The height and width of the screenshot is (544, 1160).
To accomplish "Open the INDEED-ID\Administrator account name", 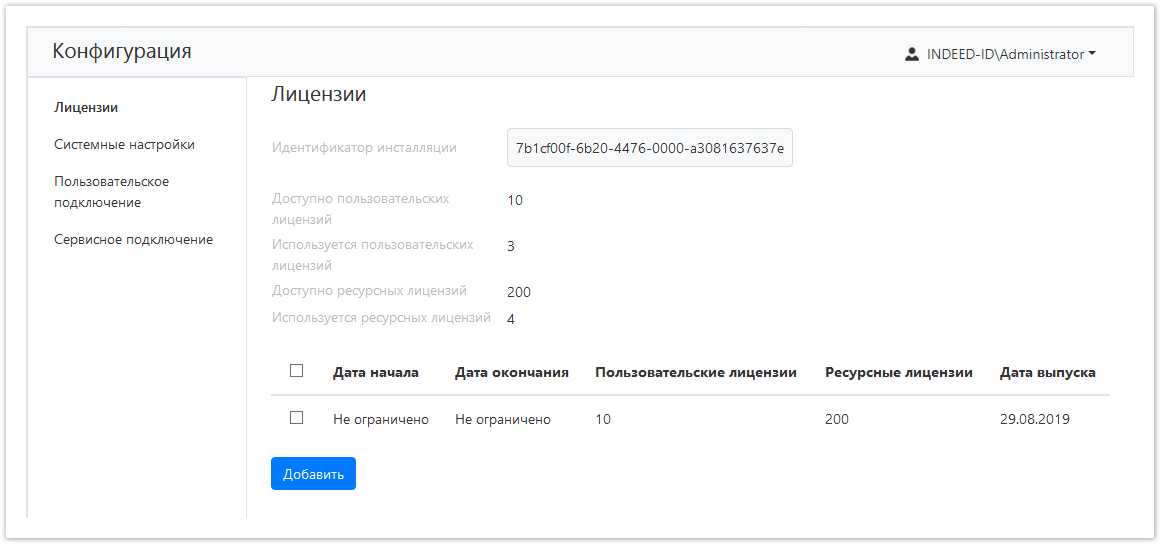I will (x=1004, y=54).
